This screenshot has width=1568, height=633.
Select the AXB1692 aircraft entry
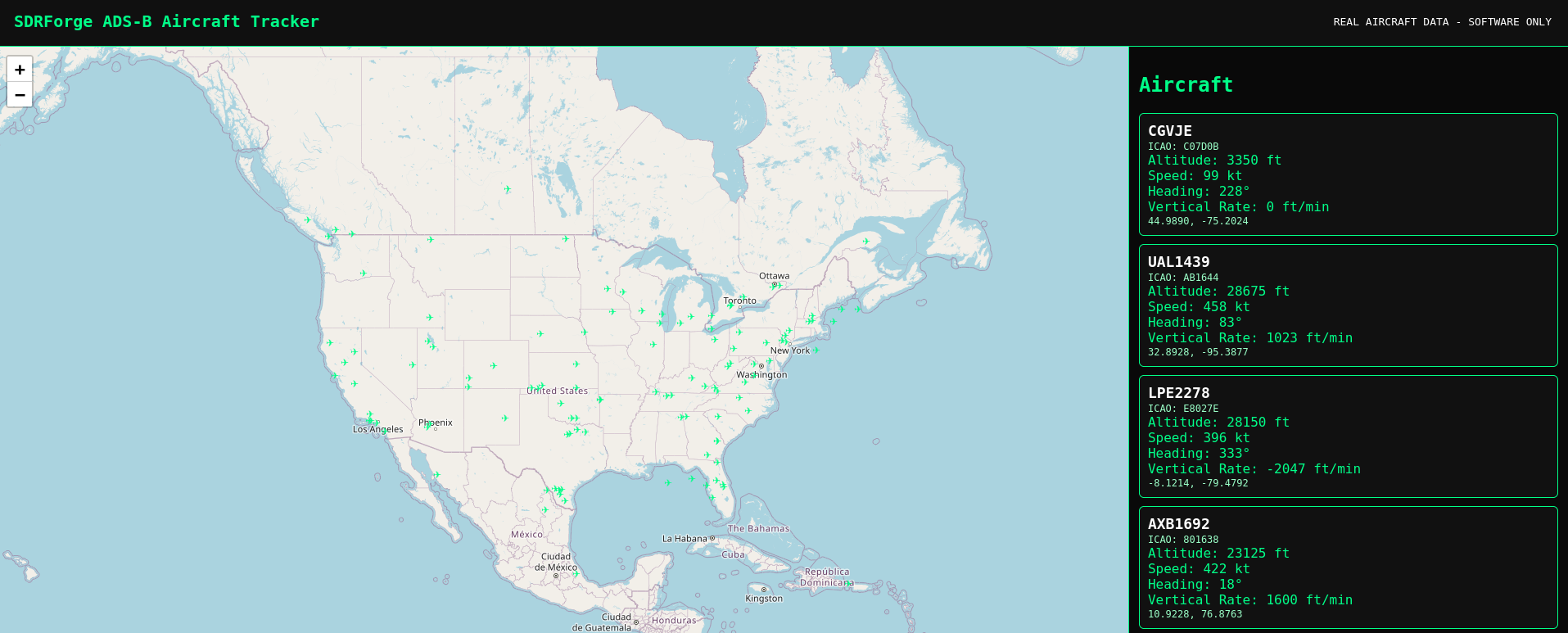(x=1348, y=567)
